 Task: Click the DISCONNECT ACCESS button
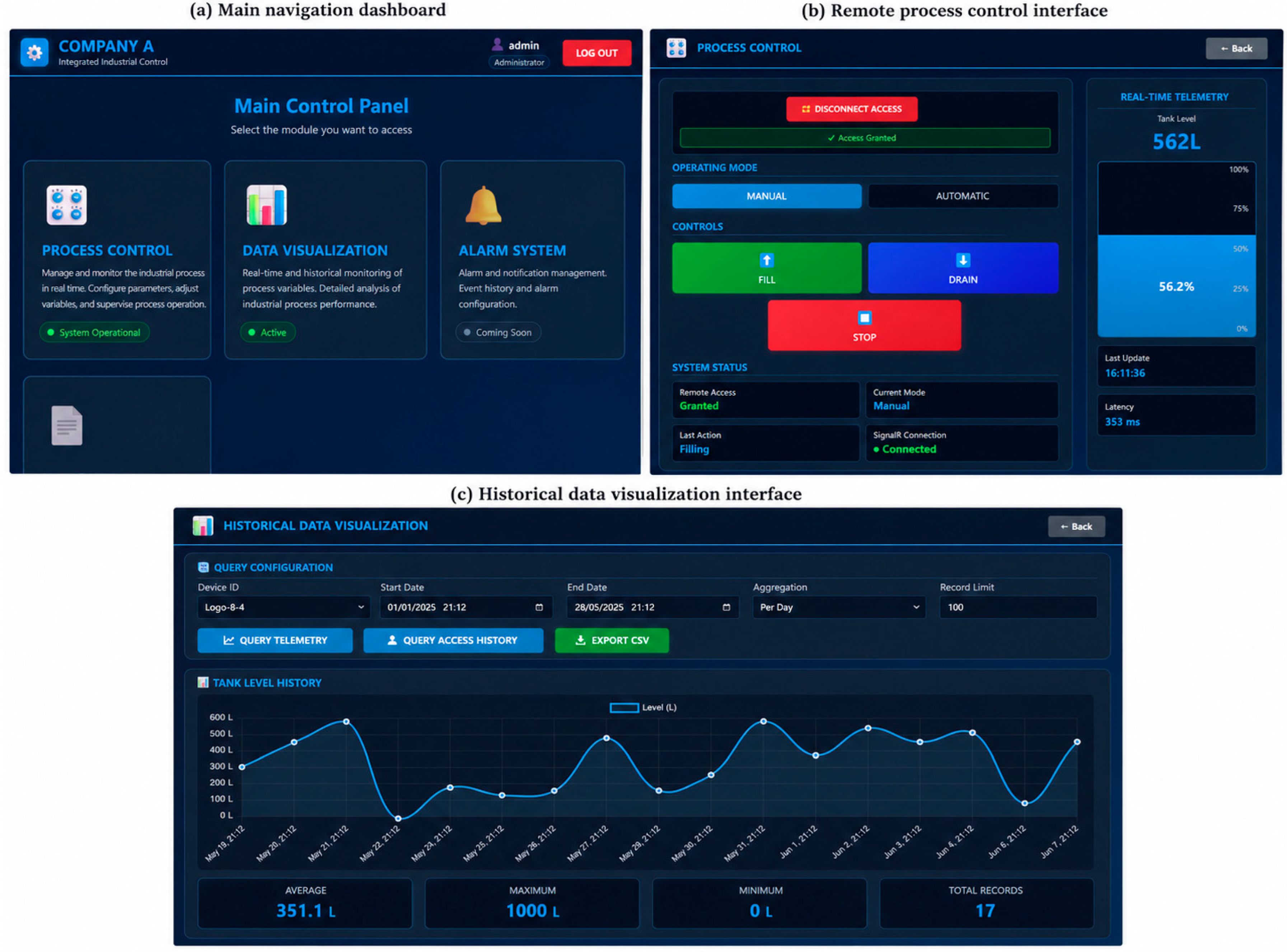pos(851,109)
